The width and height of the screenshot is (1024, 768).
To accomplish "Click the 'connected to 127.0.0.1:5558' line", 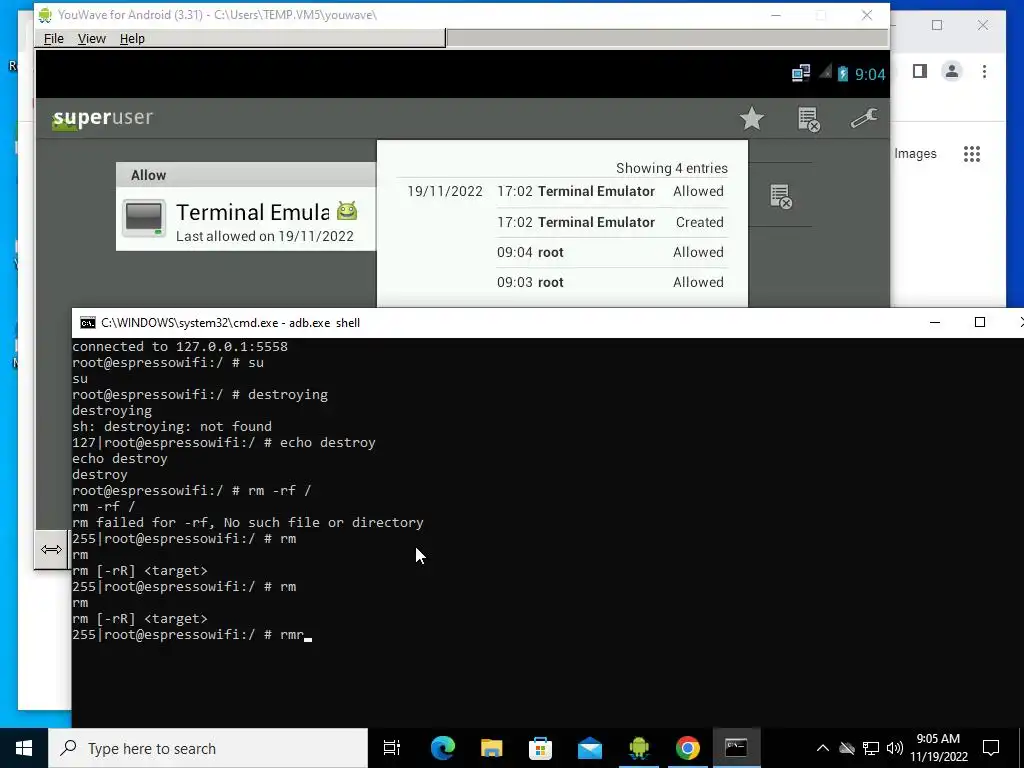I will 180,347.
